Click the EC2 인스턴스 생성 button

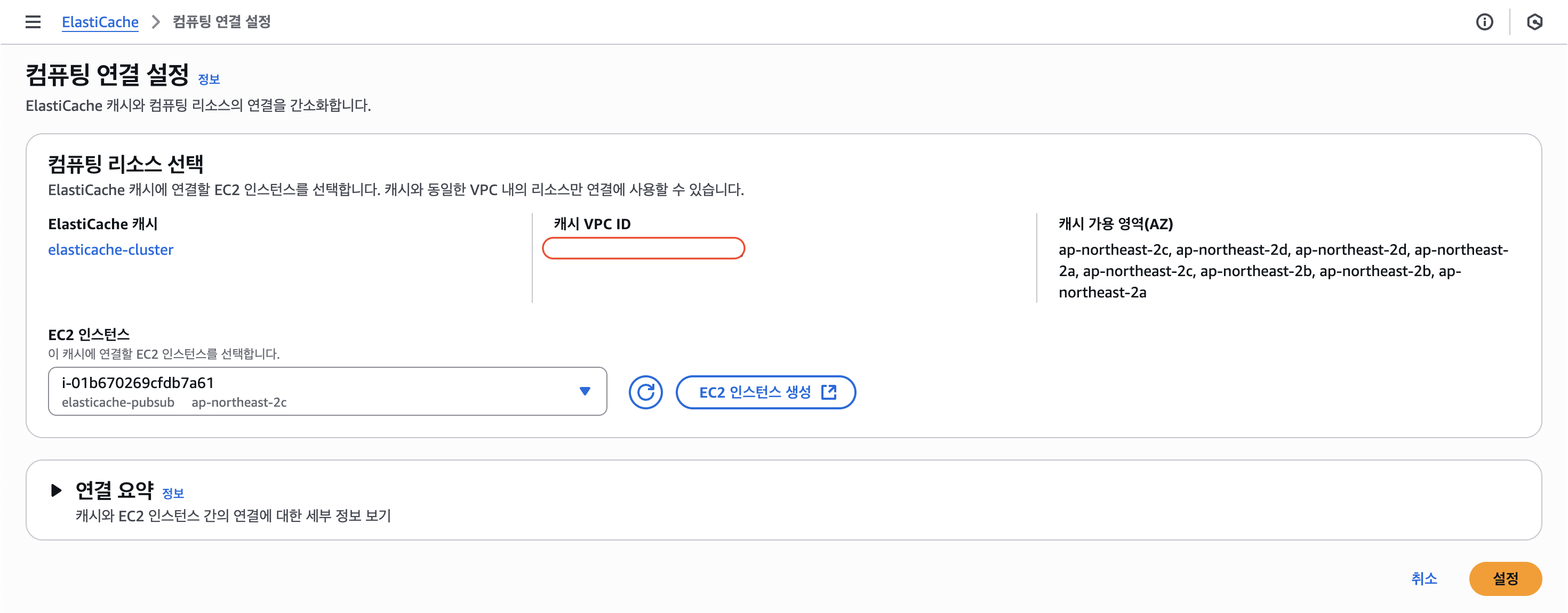[766, 392]
